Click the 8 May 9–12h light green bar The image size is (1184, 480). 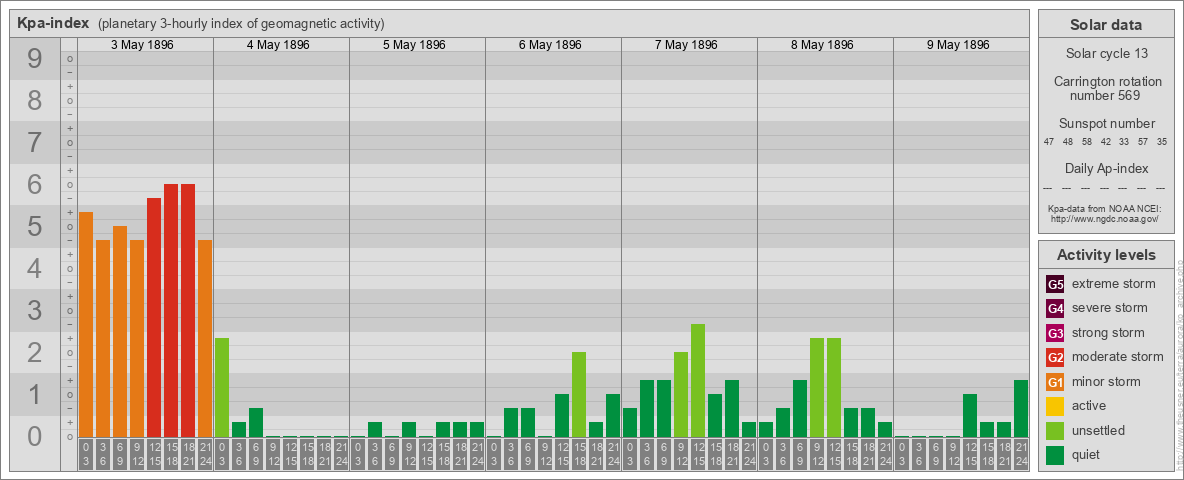point(817,388)
